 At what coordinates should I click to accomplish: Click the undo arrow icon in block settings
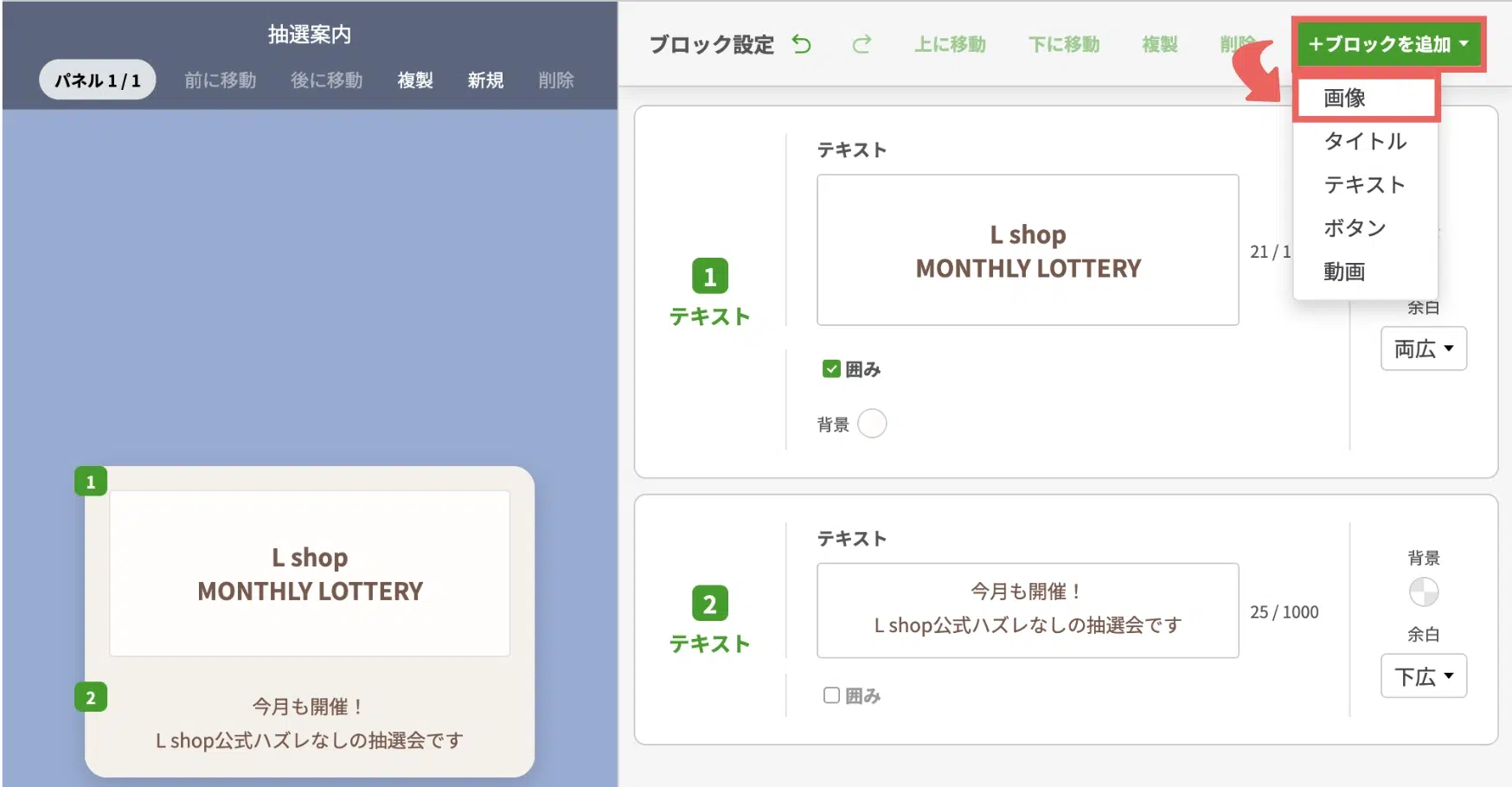802,44
